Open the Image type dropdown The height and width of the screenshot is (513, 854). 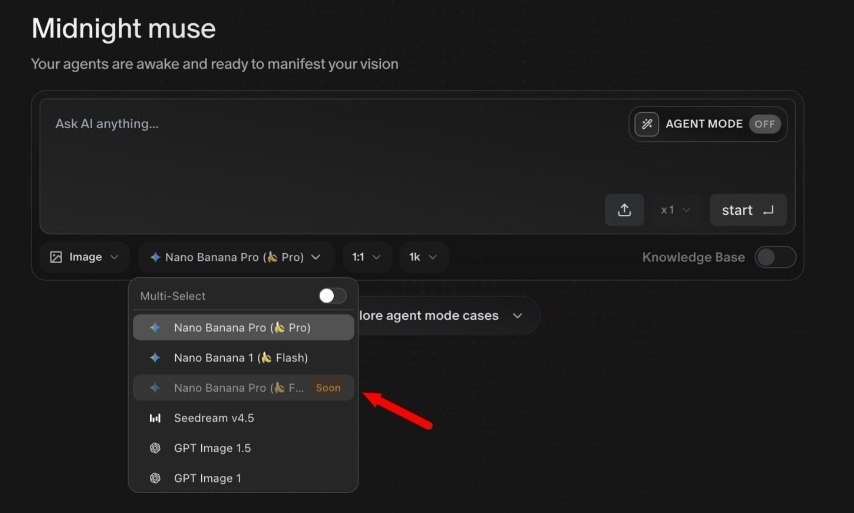tap(84, 257)
